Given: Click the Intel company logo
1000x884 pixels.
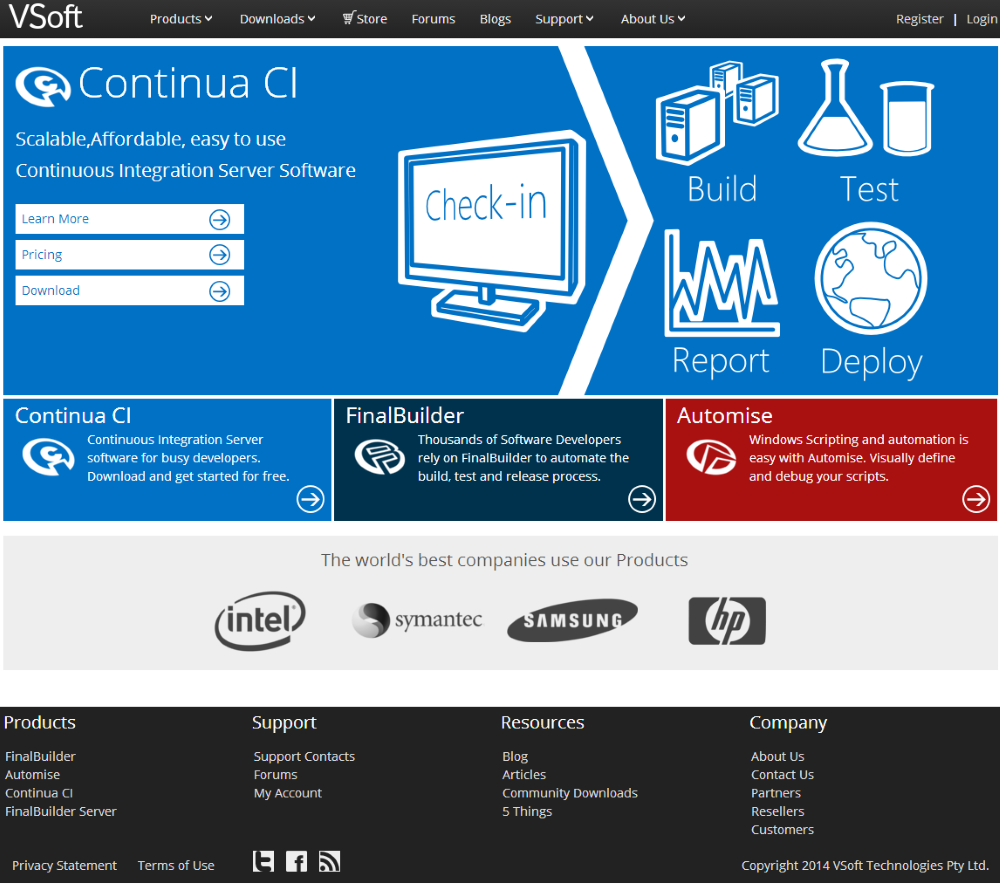Looking at the screenshot, I should pos(260,621).
